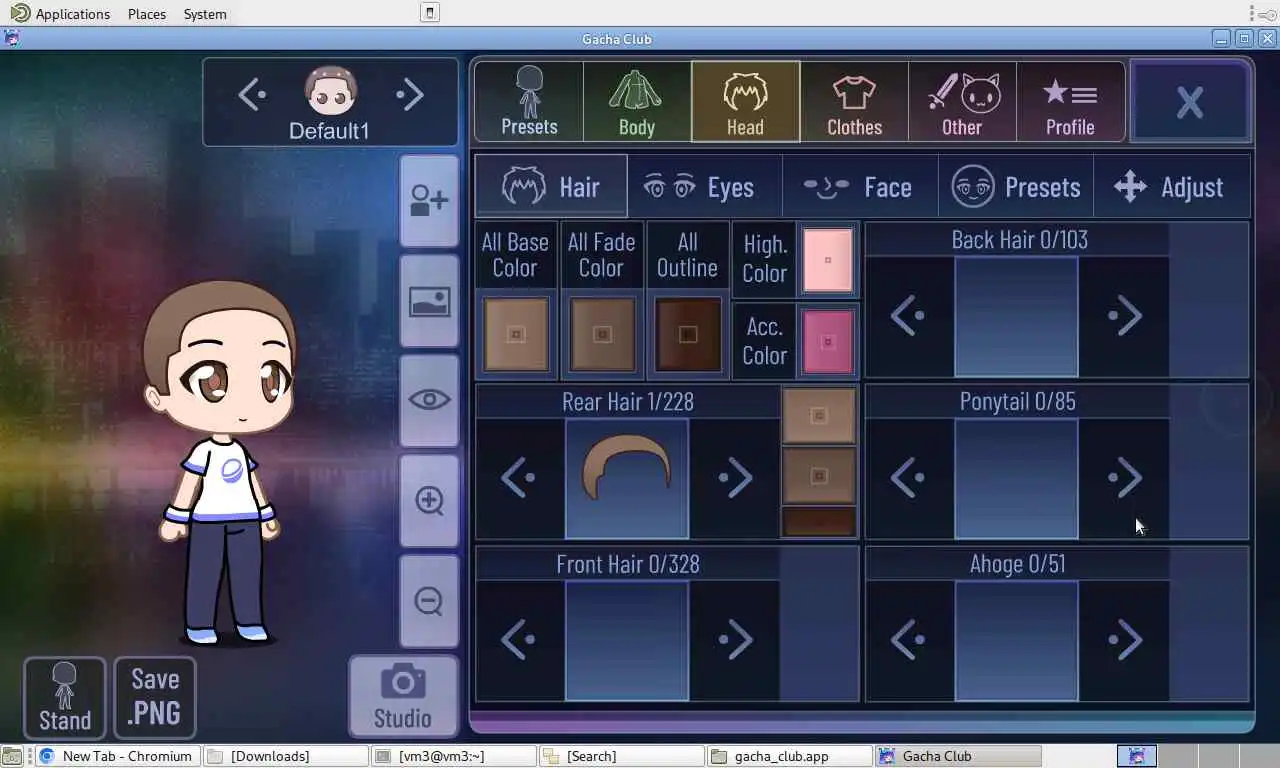Click the show desktop icon in taskbar
The height and width of the screenshot is (768, 1280).
[11, 756]
